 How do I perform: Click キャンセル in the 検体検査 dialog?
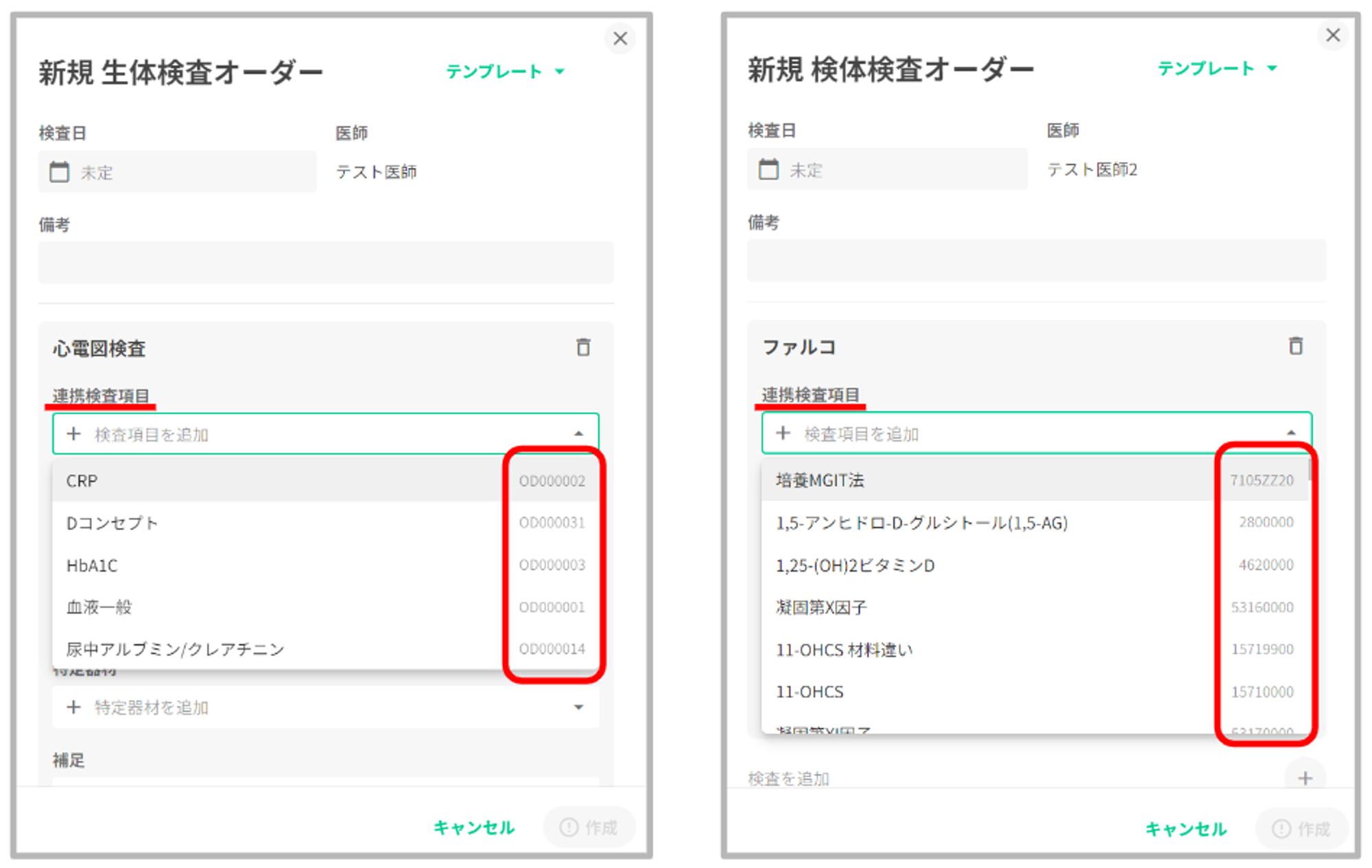(1185, 829)
